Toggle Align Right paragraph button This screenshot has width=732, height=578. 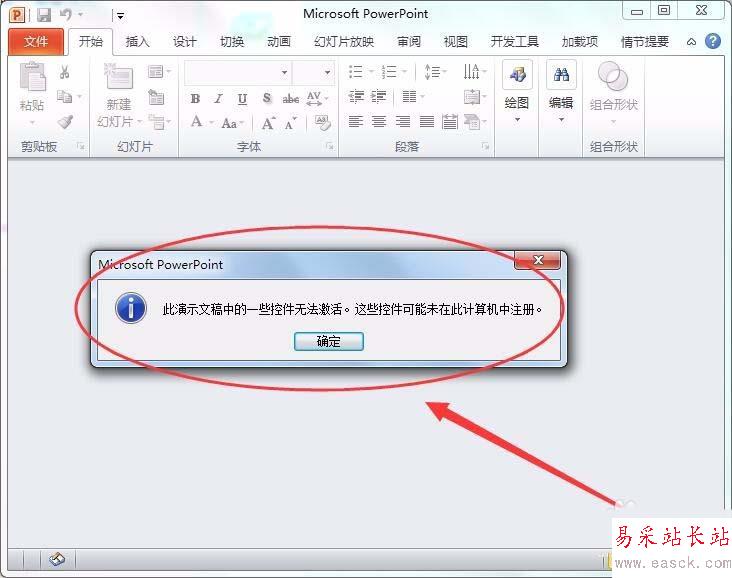403,122
